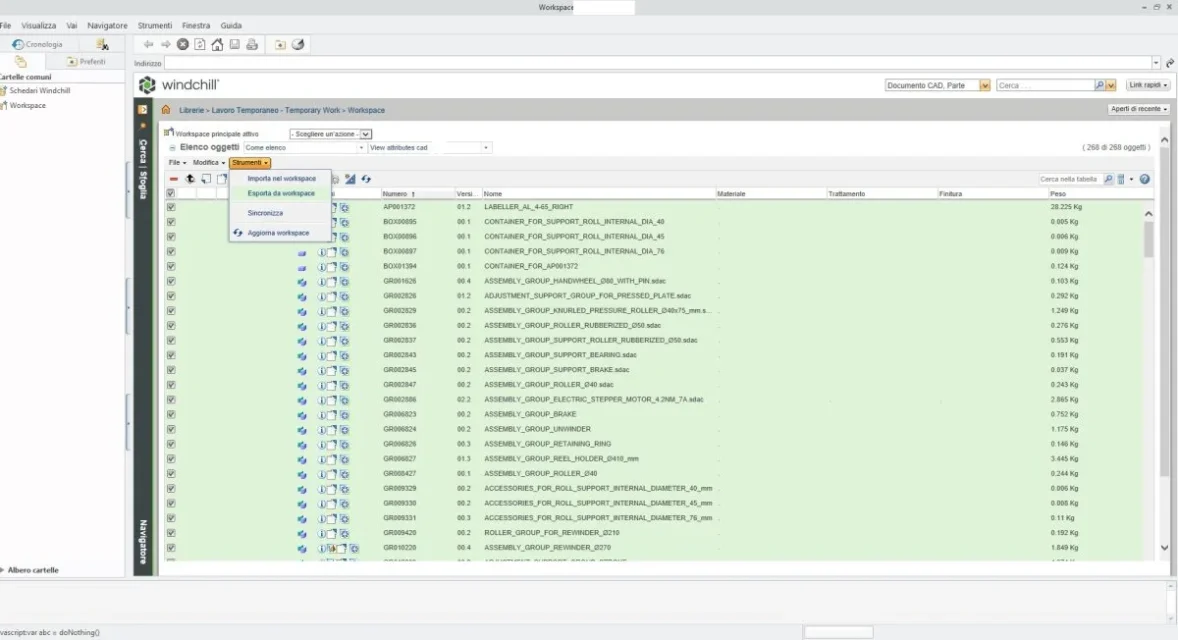The height and width of the screenshot is (640, 1178).
Task: Open the 'Scegliere un'azione' dropdown
Action: pyautogui.click(x=330, y=134)
